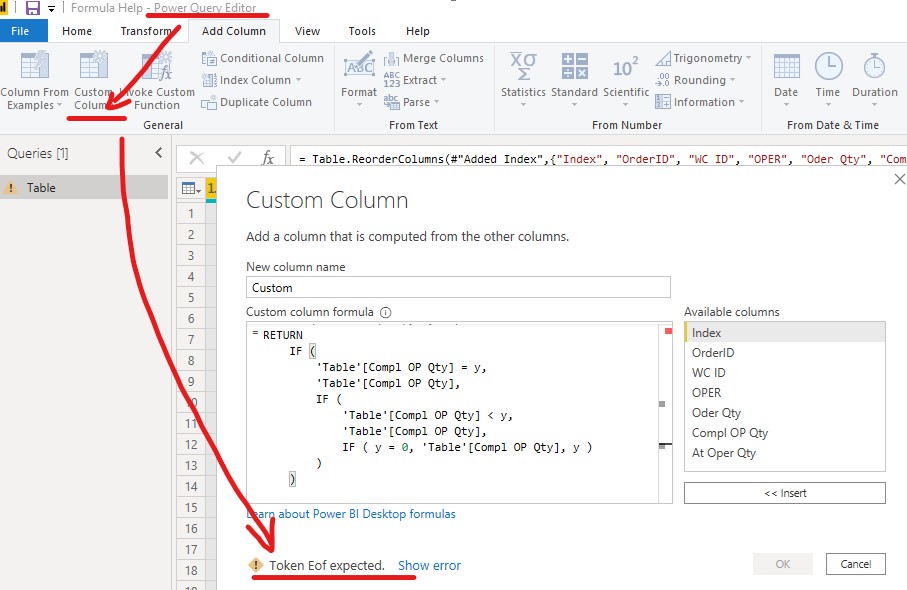Viewport: 907px width, 590px height.
Task: Open the Scientific functions menu
Action: [626, 80]
